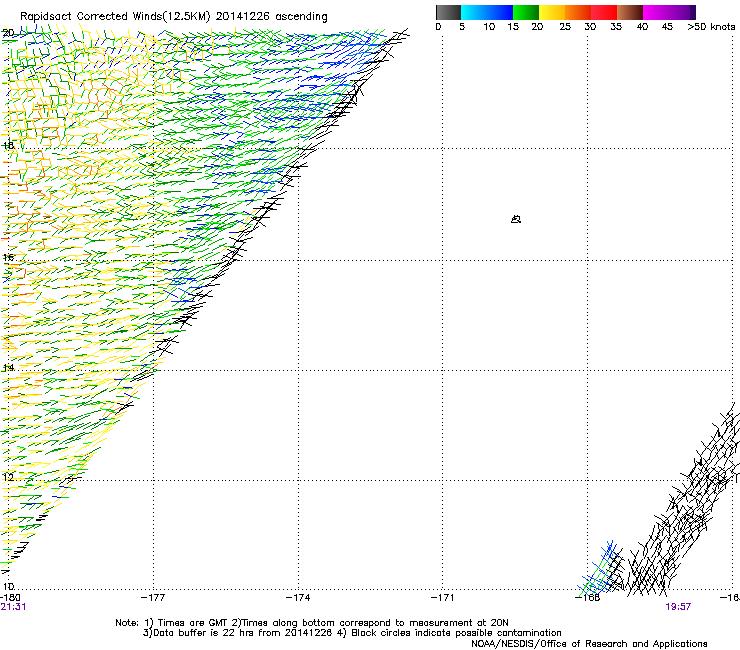The image size is (740, 650).
Task: Click the legend label '30'
Action: coord(590,26)
